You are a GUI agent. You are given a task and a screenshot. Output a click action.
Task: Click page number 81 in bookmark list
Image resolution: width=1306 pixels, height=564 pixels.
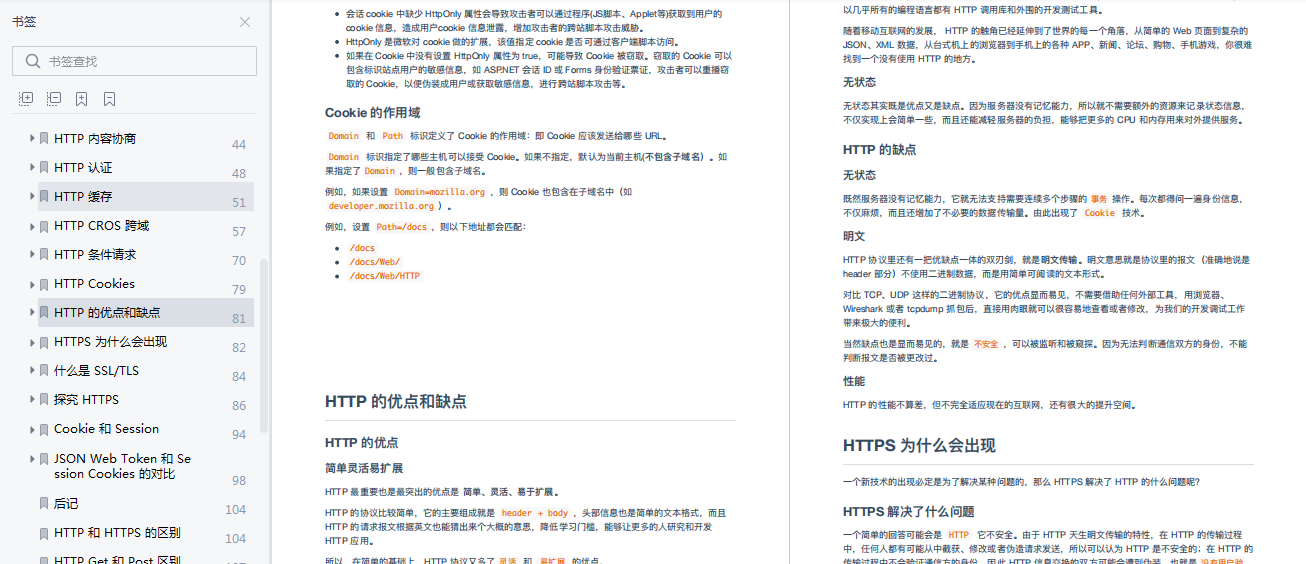pyautogui.click(x=239, y=319)
